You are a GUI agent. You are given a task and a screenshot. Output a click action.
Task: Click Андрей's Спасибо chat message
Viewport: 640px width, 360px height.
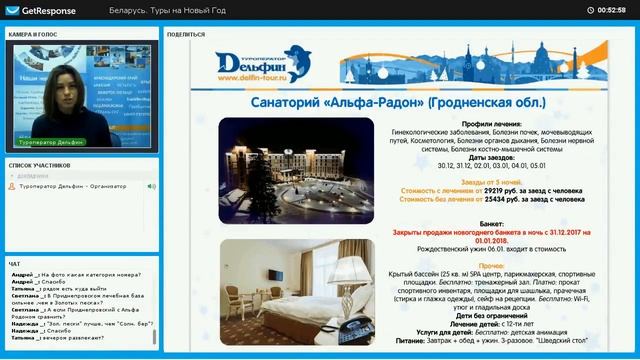[x=38, y=282]
